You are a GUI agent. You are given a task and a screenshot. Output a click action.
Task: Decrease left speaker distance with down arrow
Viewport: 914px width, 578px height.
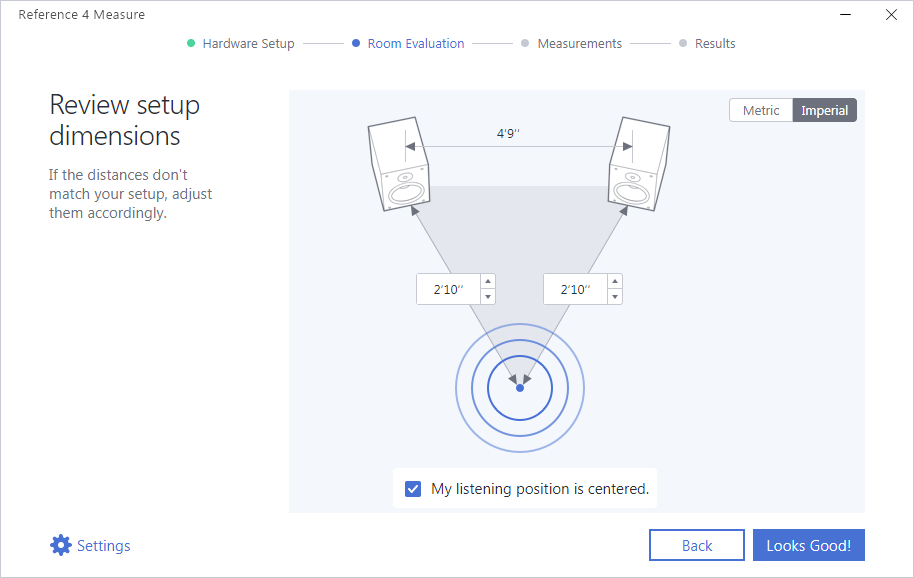pos(488,297)
